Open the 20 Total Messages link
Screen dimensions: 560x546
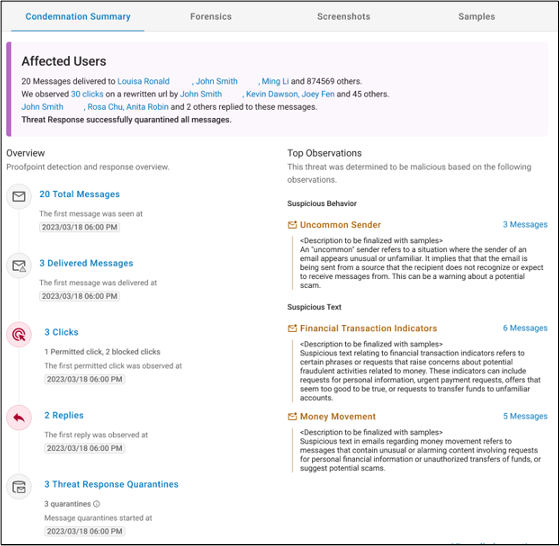pos(79,194)
